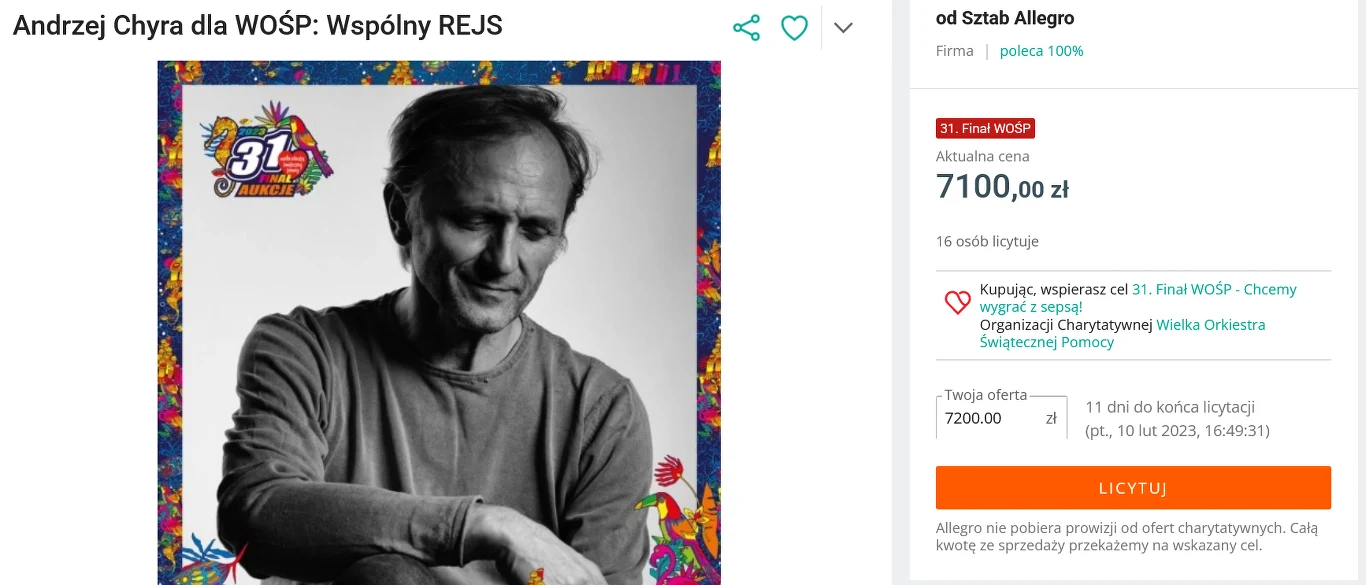The image size is (1366, 585).
Task: Click the 16 osób licytuje bidders text
Action: click(987, 241)
